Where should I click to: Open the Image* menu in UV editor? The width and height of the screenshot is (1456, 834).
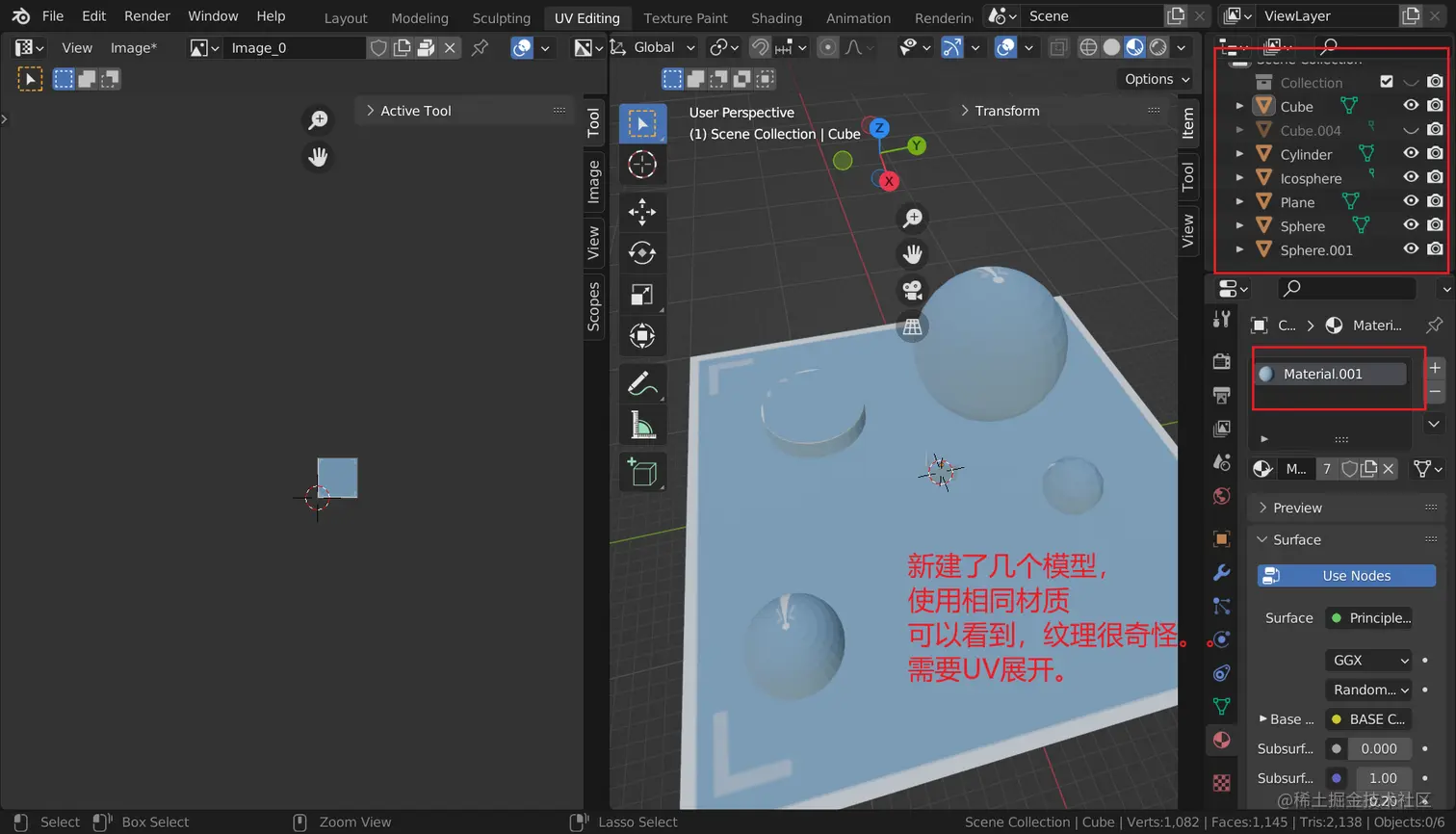[133, 47]
